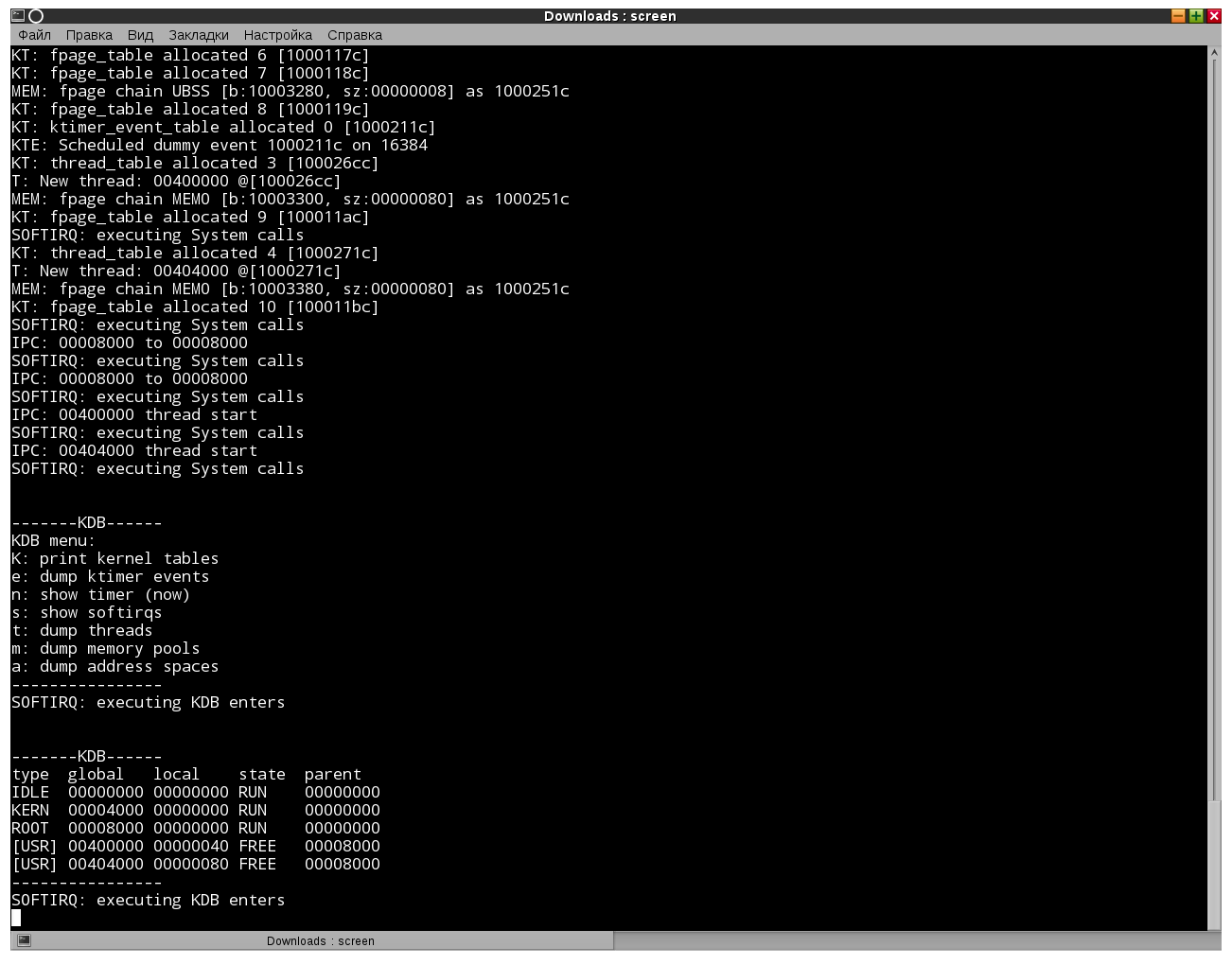Open the Правка menu

pos(89,35)
